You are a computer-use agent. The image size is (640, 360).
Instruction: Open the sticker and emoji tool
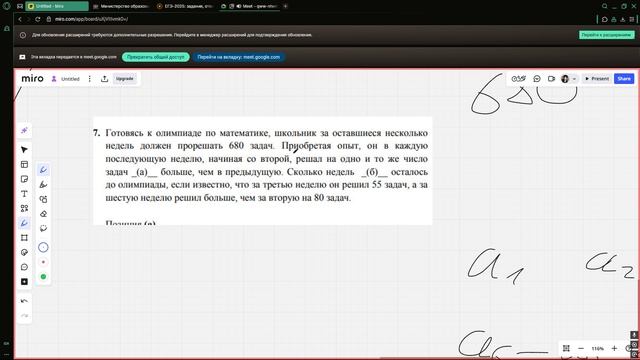point(24,252)
